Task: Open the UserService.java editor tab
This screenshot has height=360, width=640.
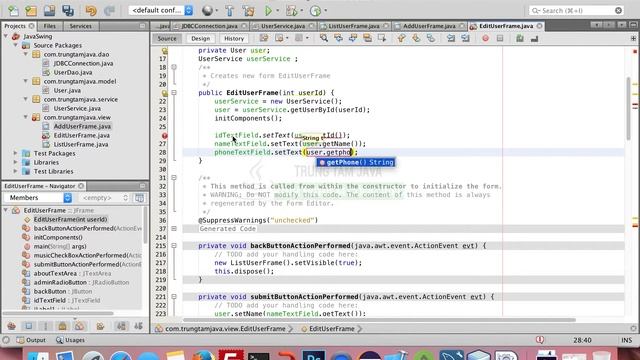Action: point(282,26)
